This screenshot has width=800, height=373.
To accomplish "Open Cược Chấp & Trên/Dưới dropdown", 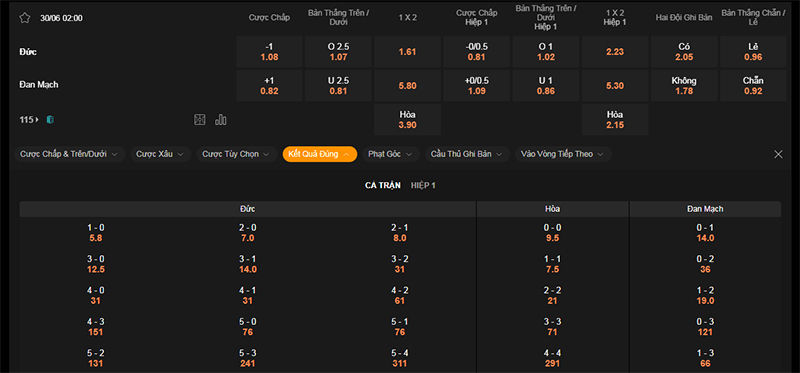I will pyautogui.click(x=69, y=154).
